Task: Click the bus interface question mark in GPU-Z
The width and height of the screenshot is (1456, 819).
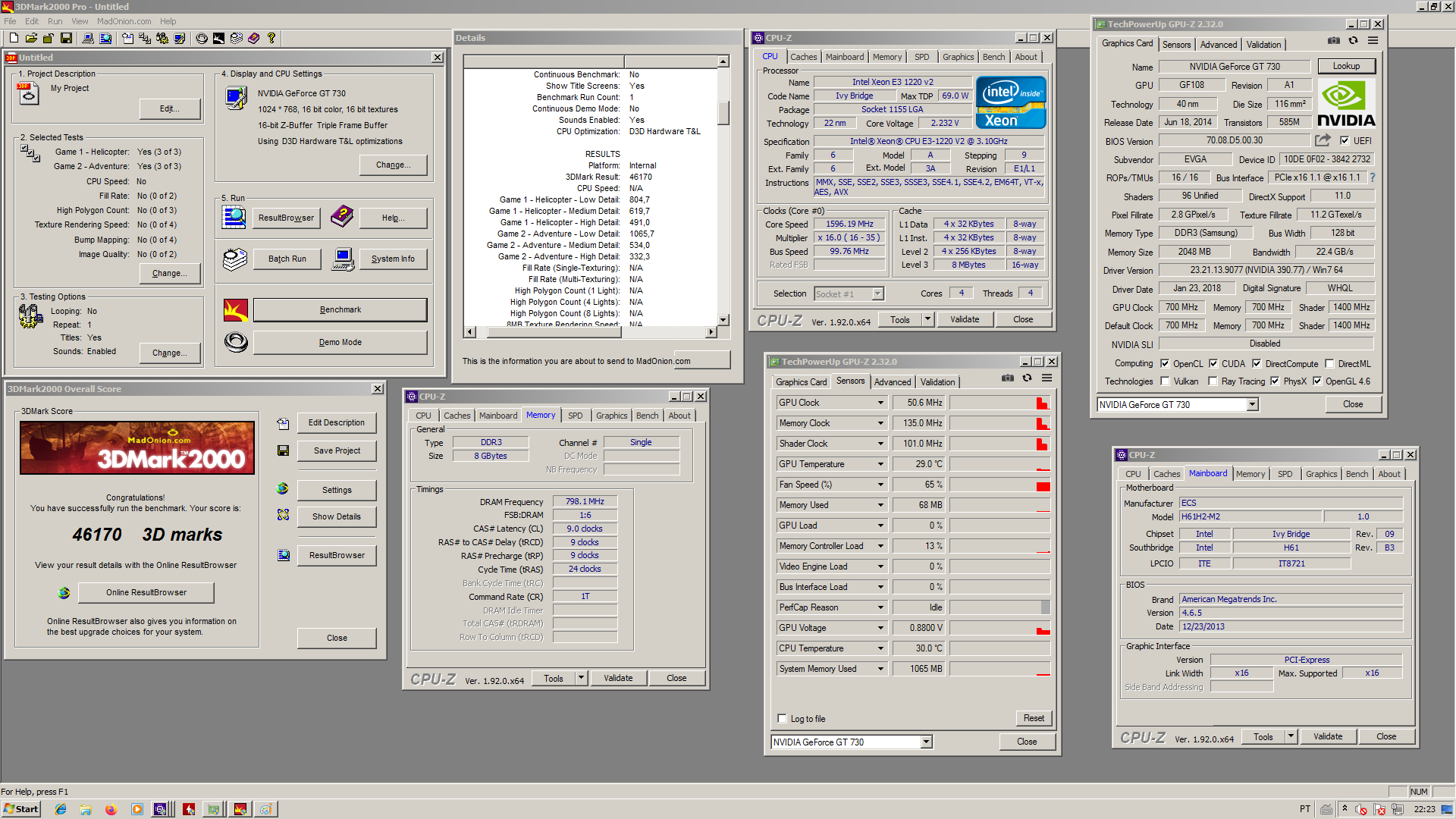Action: pos(1372,177)
